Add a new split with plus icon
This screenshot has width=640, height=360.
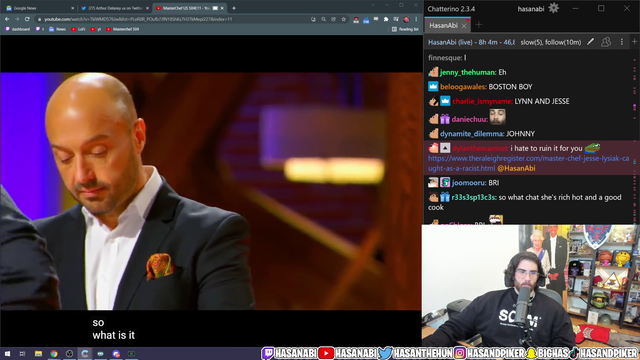coord(634,42)
